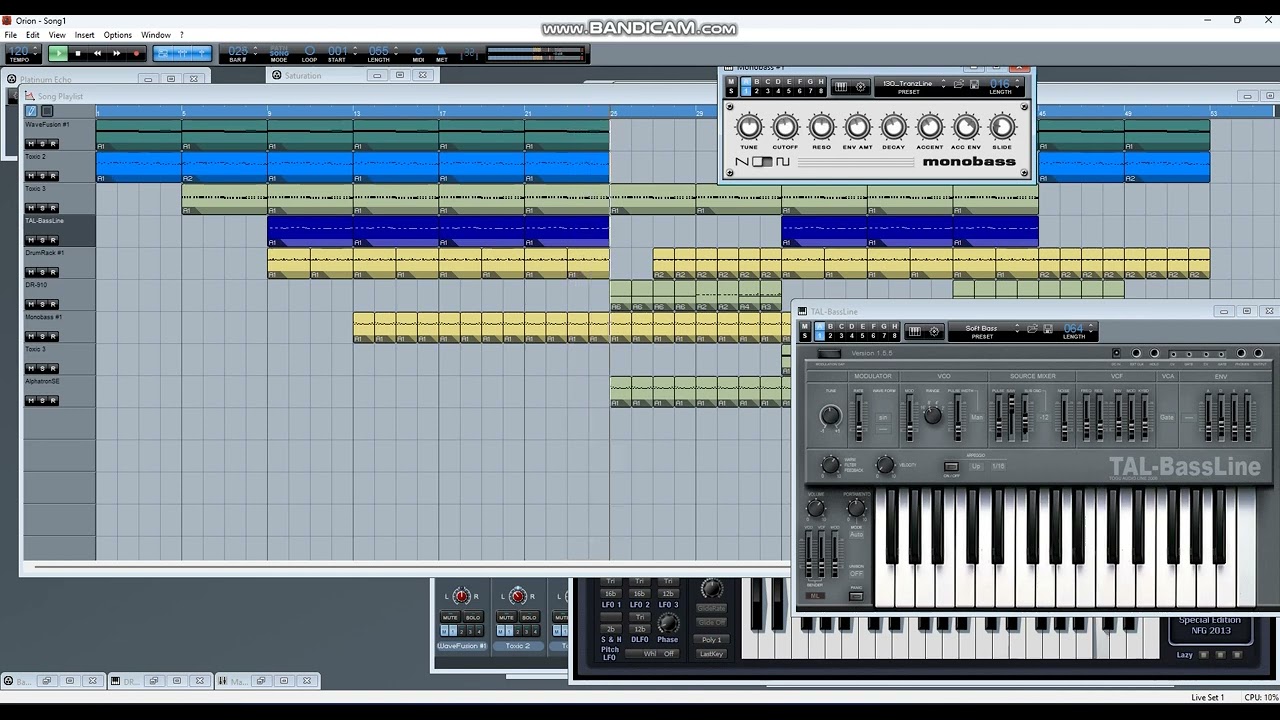
Task: Select pattern 3 in TAL-BassLine
Action: click(841, 336)
